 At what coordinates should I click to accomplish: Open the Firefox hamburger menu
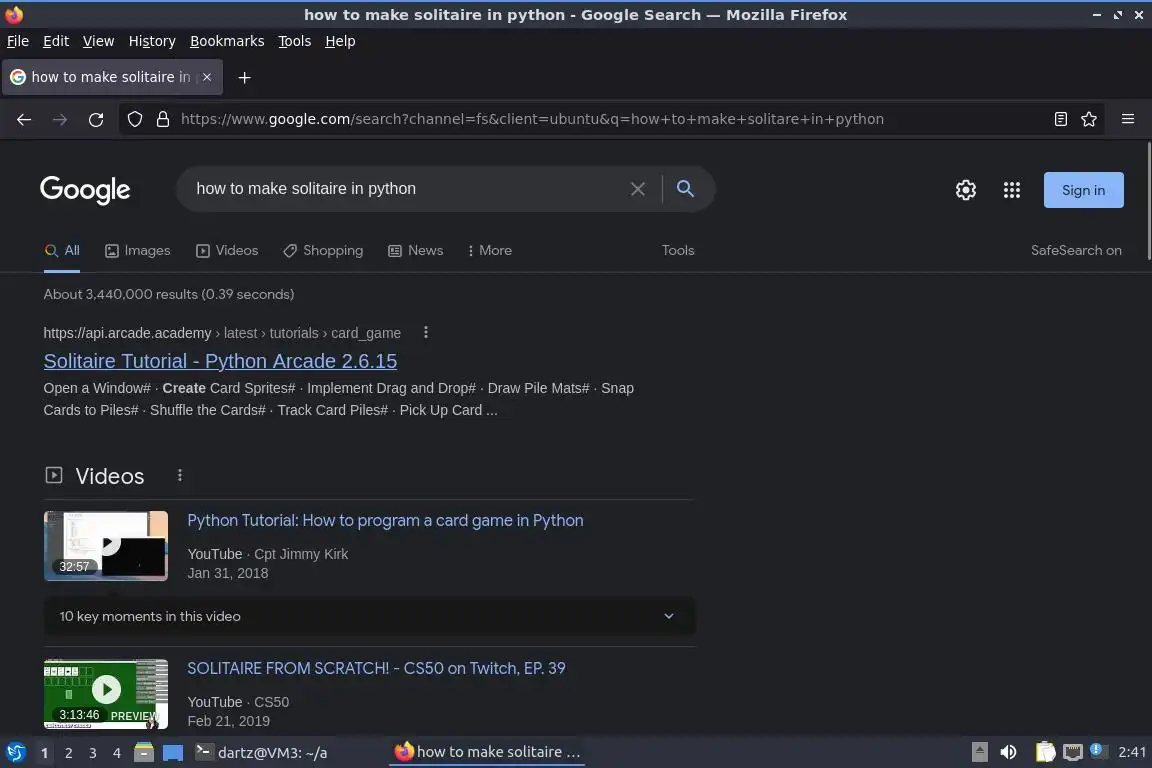1128,119
